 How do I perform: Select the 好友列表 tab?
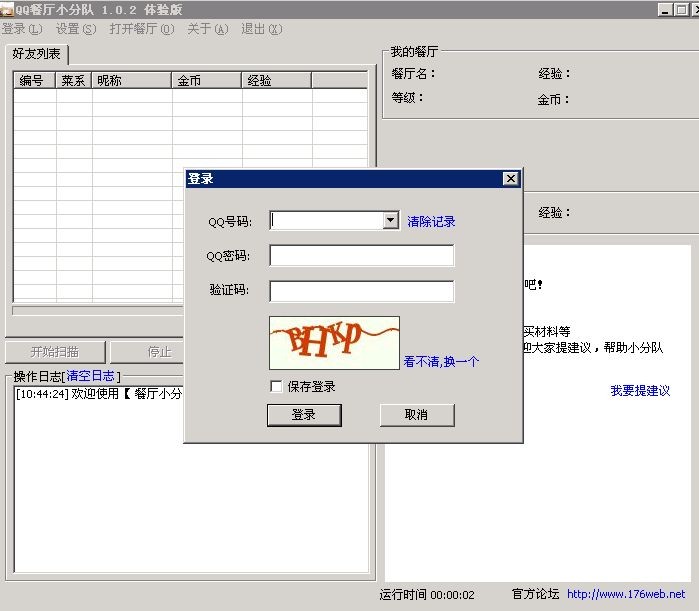36,54
